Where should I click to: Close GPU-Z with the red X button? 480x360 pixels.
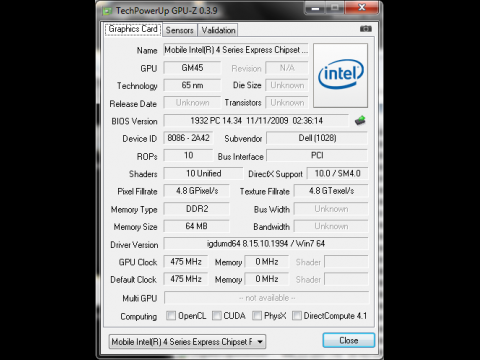tap(362, 7)
